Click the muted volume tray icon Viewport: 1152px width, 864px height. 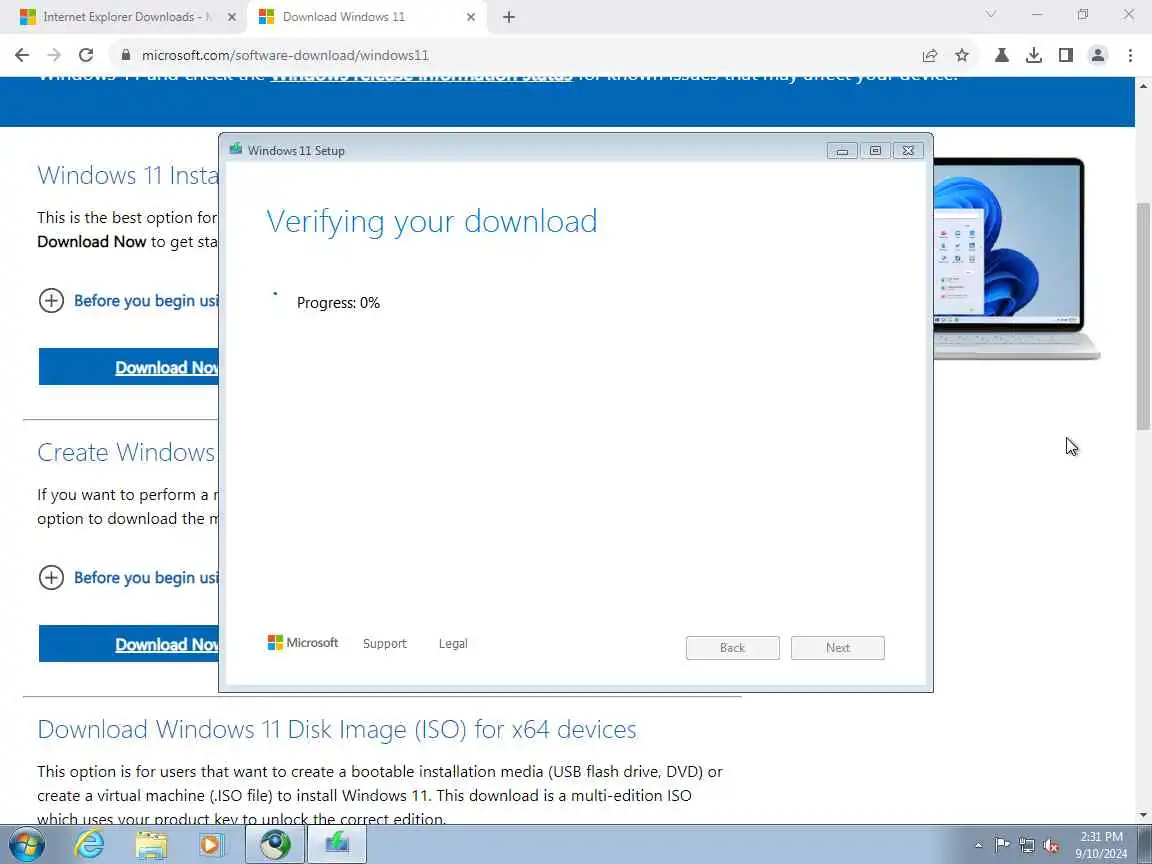pos(1051,846)
